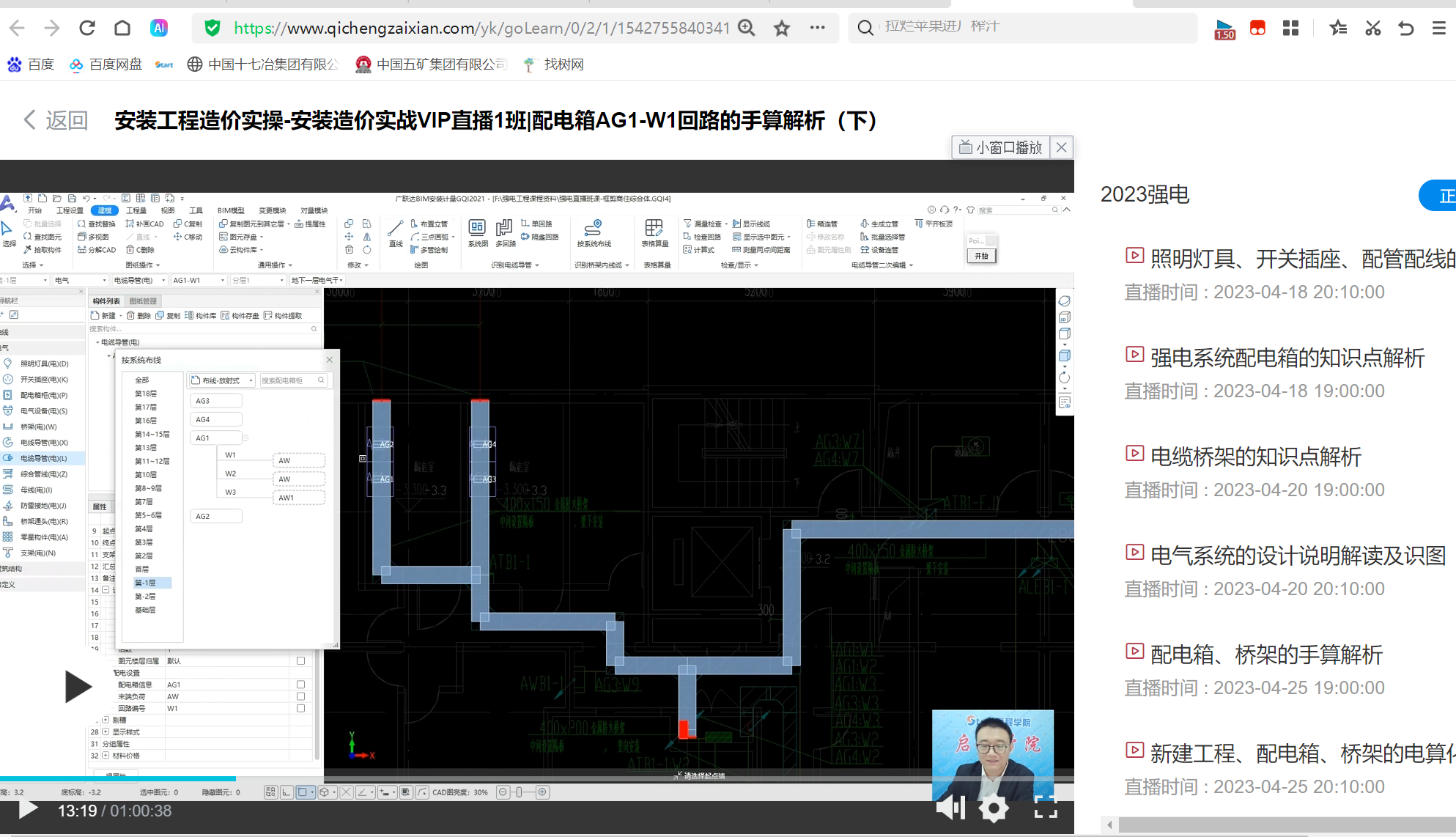
Task: Open the 工程量 ribbon tab
Action: point(136,210)
